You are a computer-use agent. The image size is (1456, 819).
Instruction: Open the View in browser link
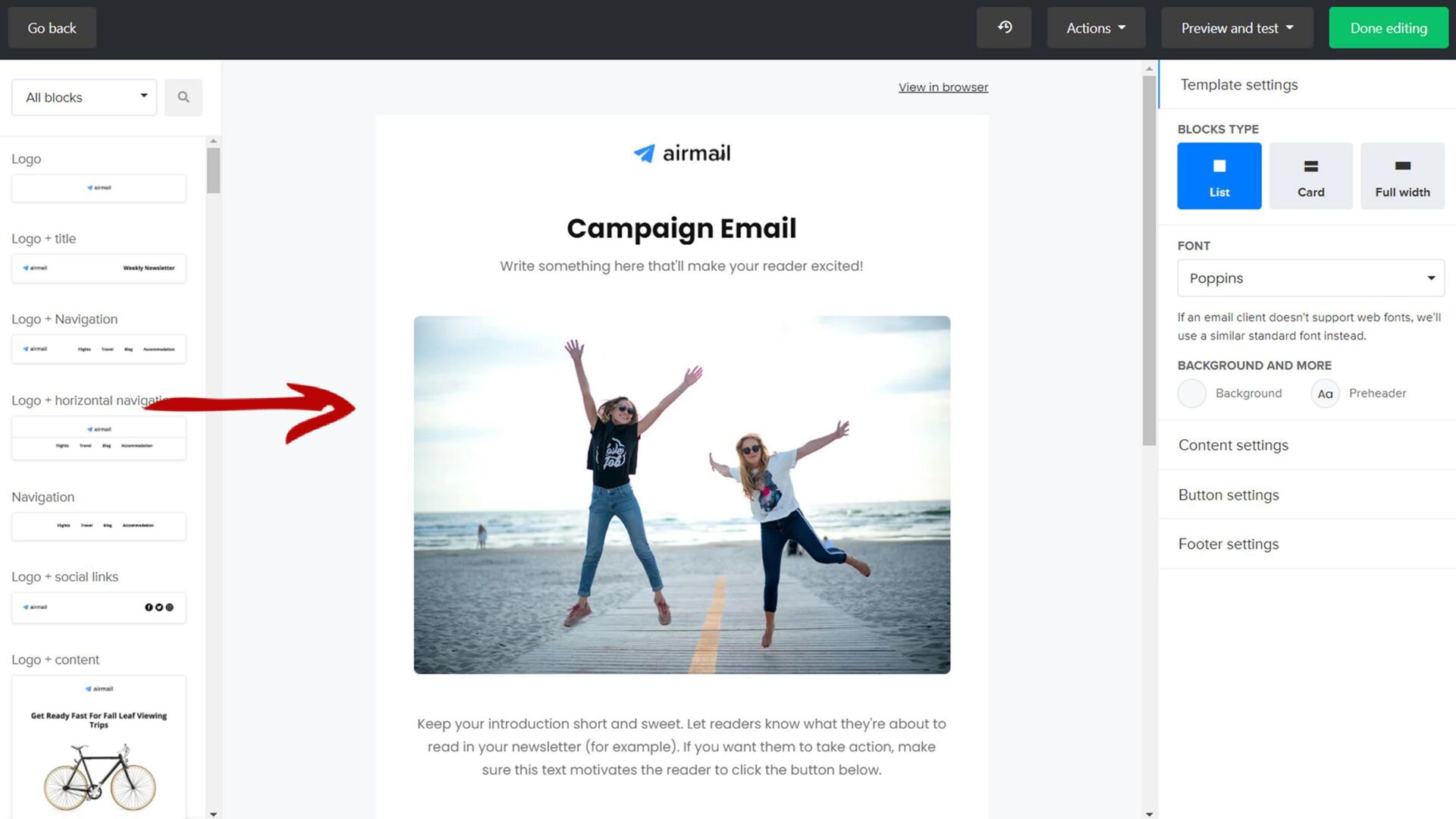(x=943, y=87)
